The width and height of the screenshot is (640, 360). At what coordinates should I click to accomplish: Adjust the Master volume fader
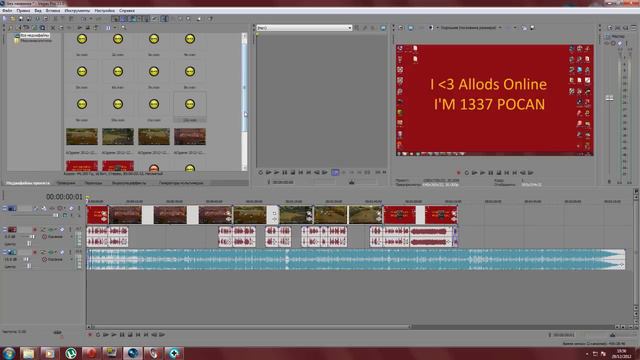click(609, 98)
